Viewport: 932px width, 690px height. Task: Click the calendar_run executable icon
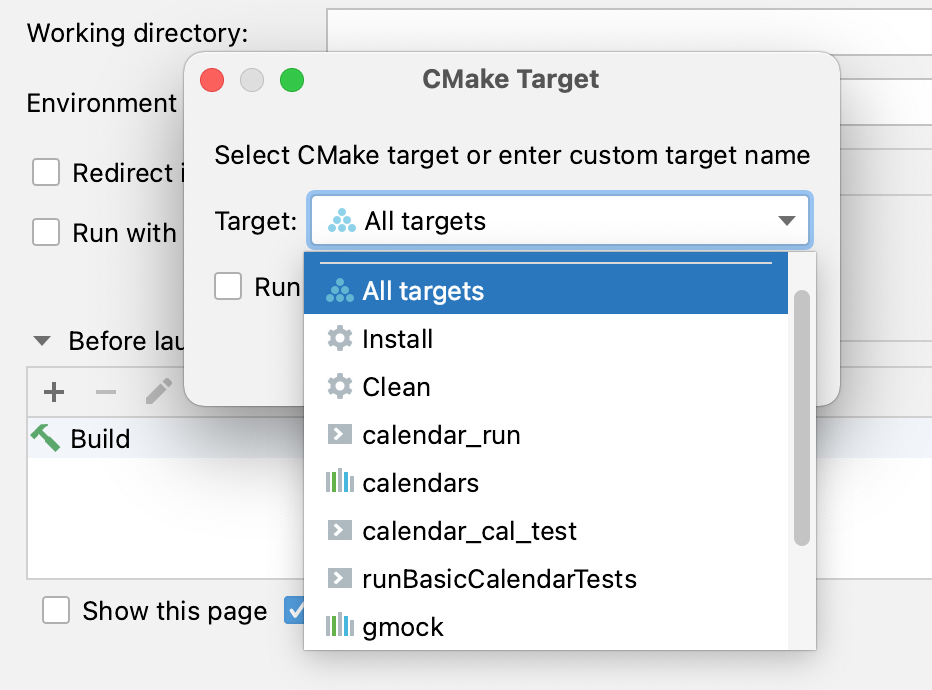click(340, 434)
